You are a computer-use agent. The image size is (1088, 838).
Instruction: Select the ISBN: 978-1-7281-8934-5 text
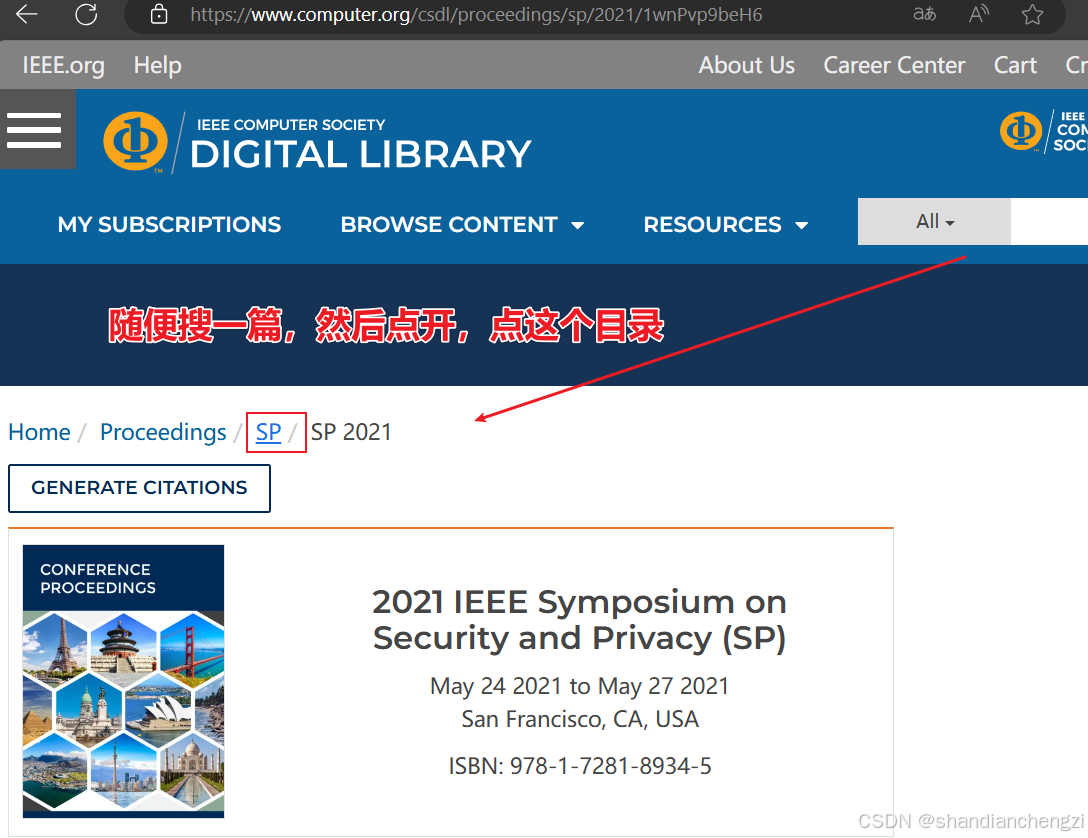point(579,766)
